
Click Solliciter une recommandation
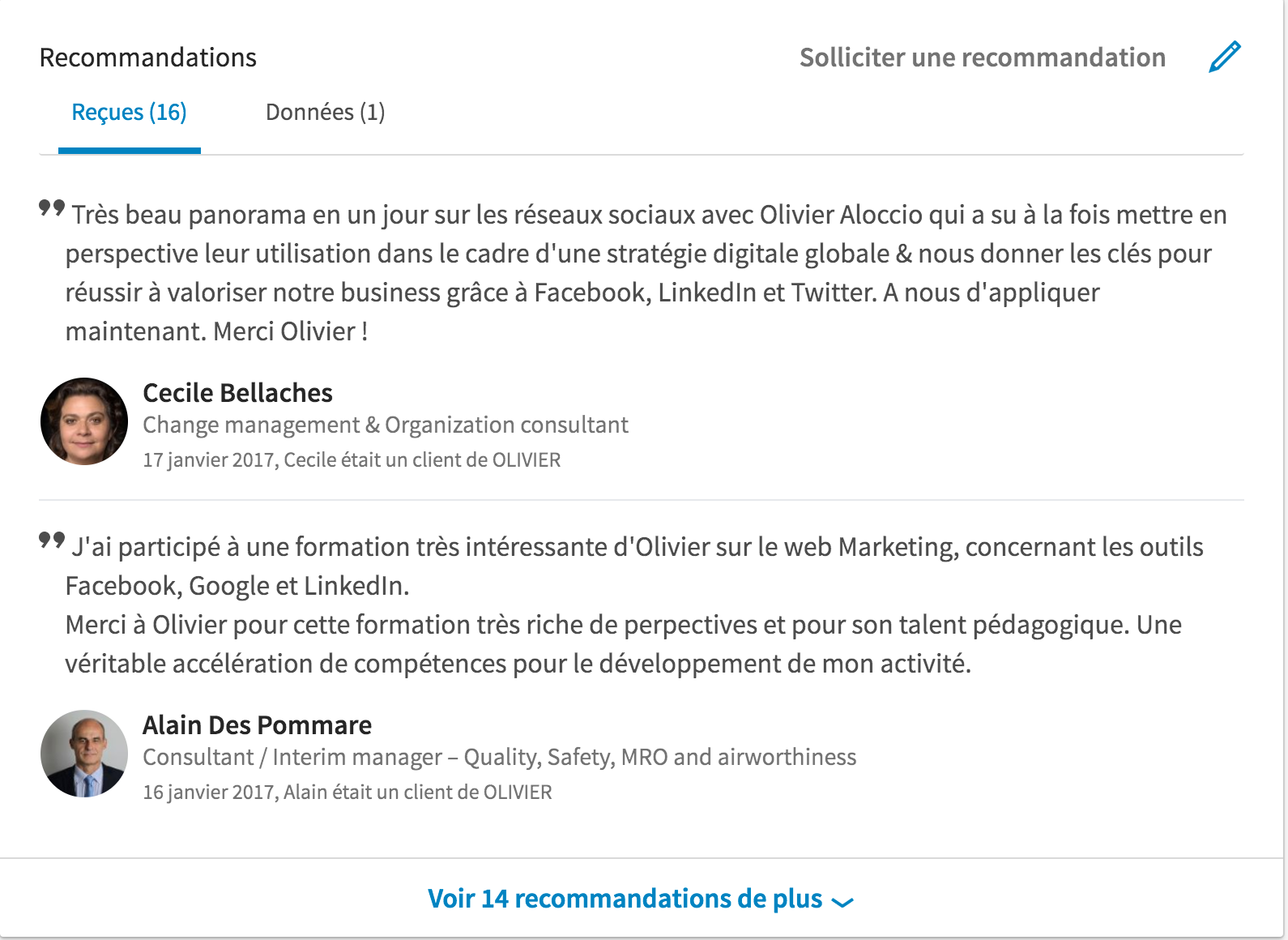pos(983,58)
